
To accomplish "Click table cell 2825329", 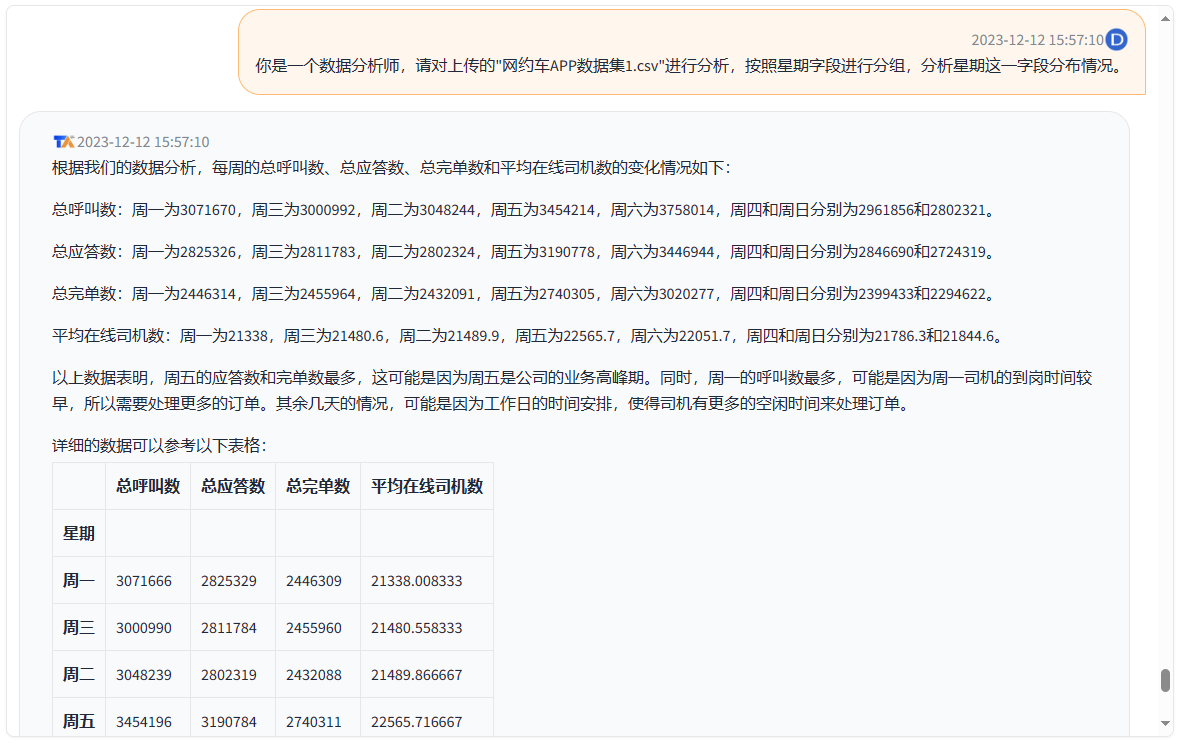I will [233, 581].
